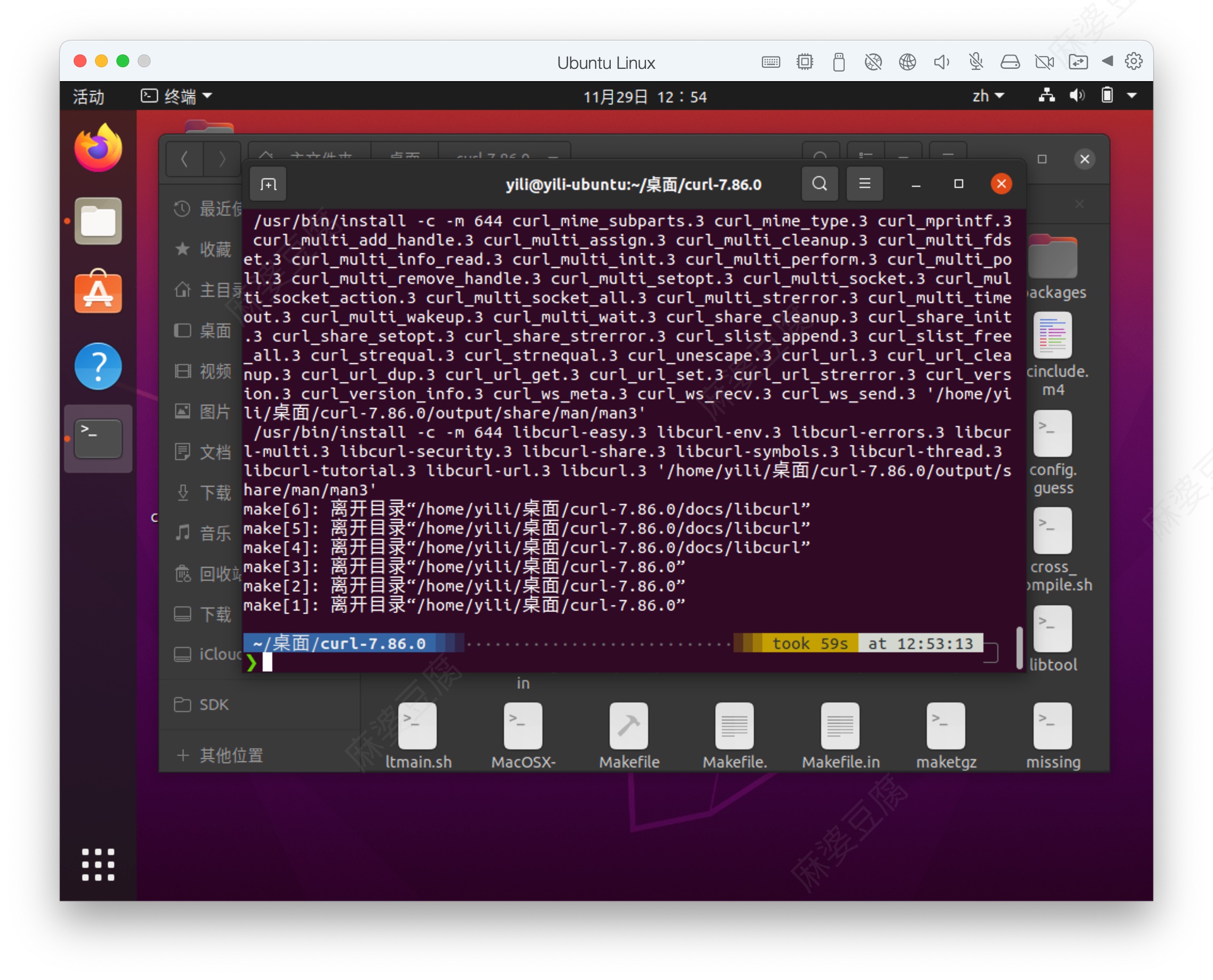Click the Ubuntu network status icon
The image size is (1213, 980).
pos(1046,96)
